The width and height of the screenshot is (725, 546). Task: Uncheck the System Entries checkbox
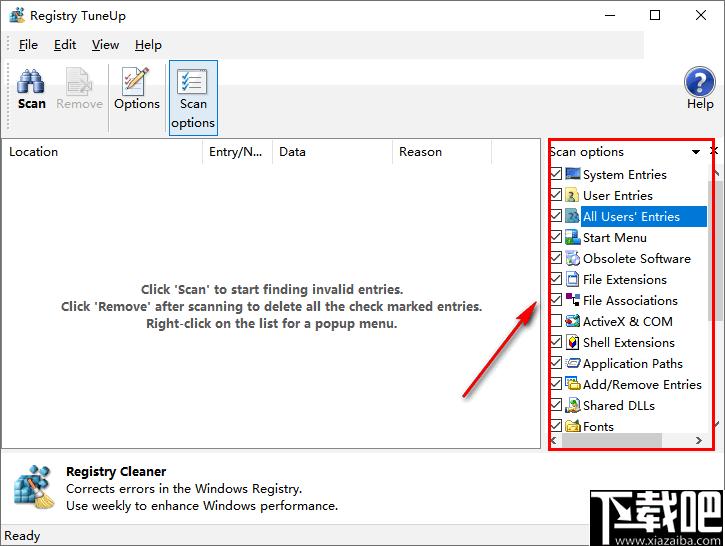[x=556, y=174]
